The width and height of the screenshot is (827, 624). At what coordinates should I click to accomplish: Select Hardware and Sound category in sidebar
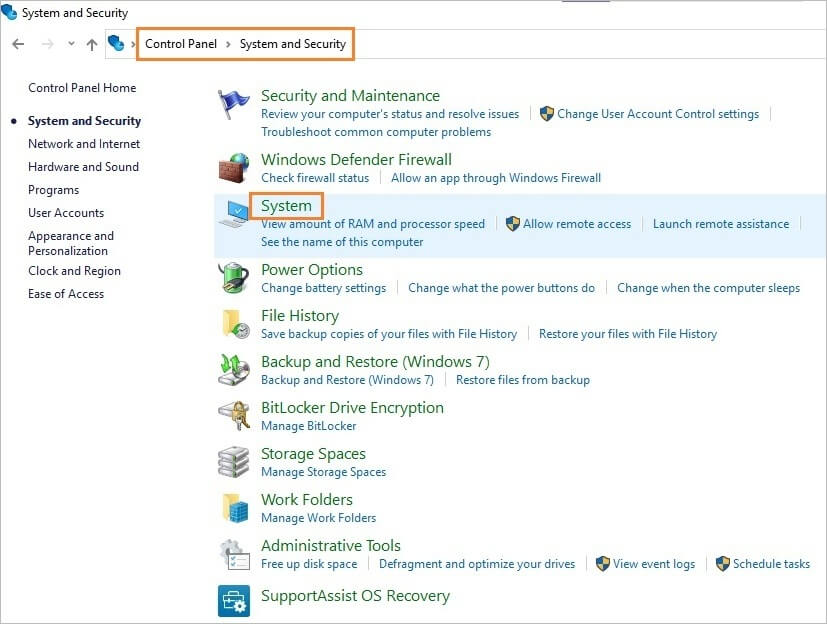(83, 167)
